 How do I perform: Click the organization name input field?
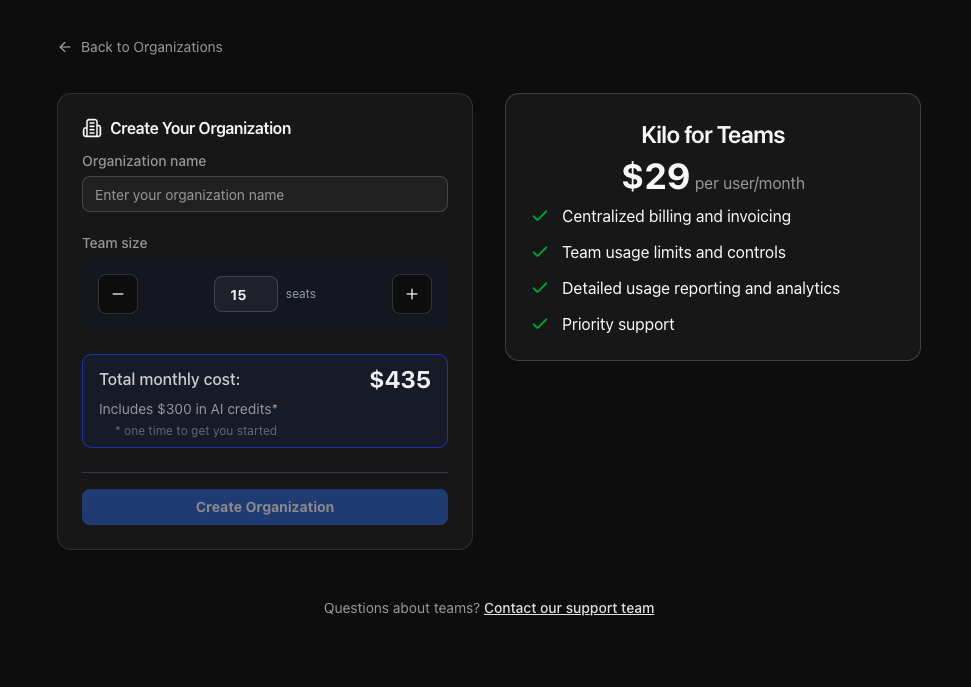[x=264, y=194]
